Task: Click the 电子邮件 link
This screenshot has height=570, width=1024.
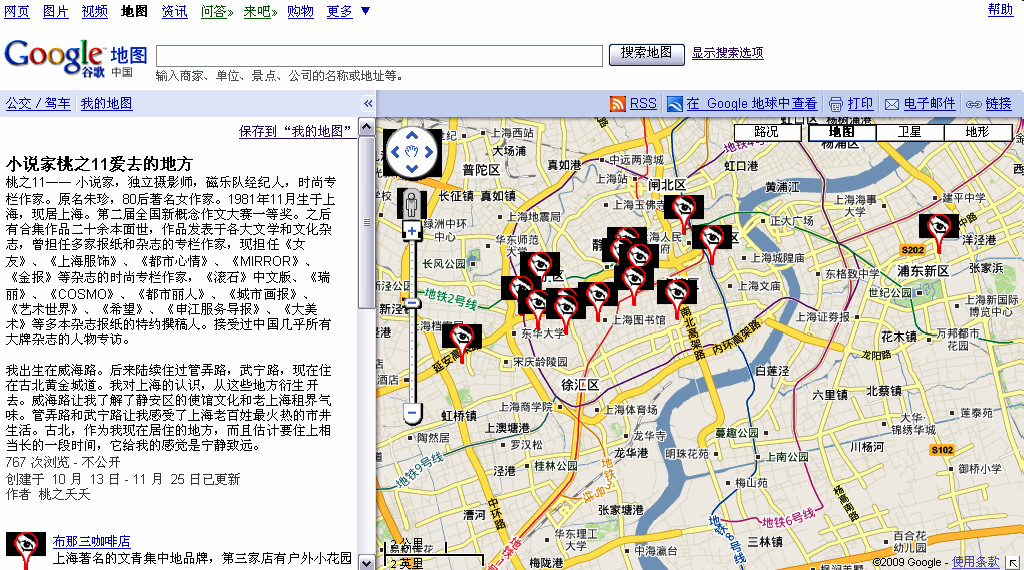Action: click(x=929, y=104)
